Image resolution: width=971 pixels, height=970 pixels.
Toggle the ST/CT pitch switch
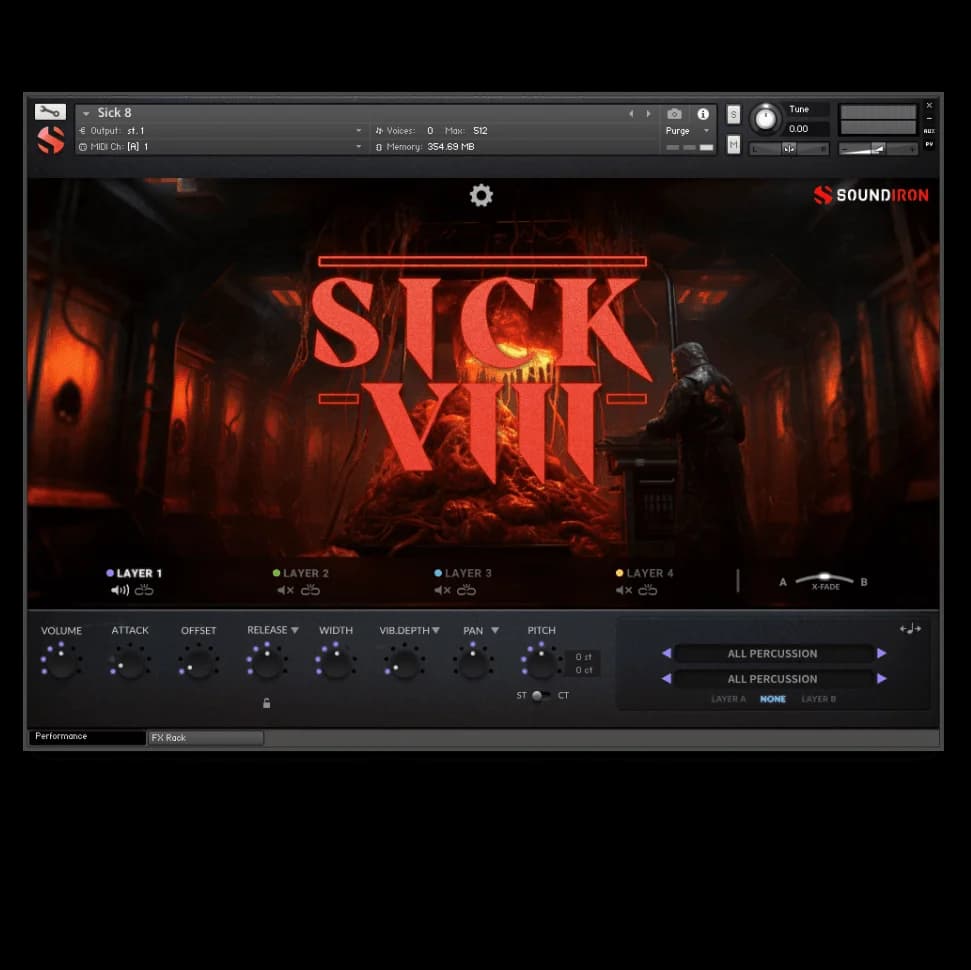click(539, 696)
